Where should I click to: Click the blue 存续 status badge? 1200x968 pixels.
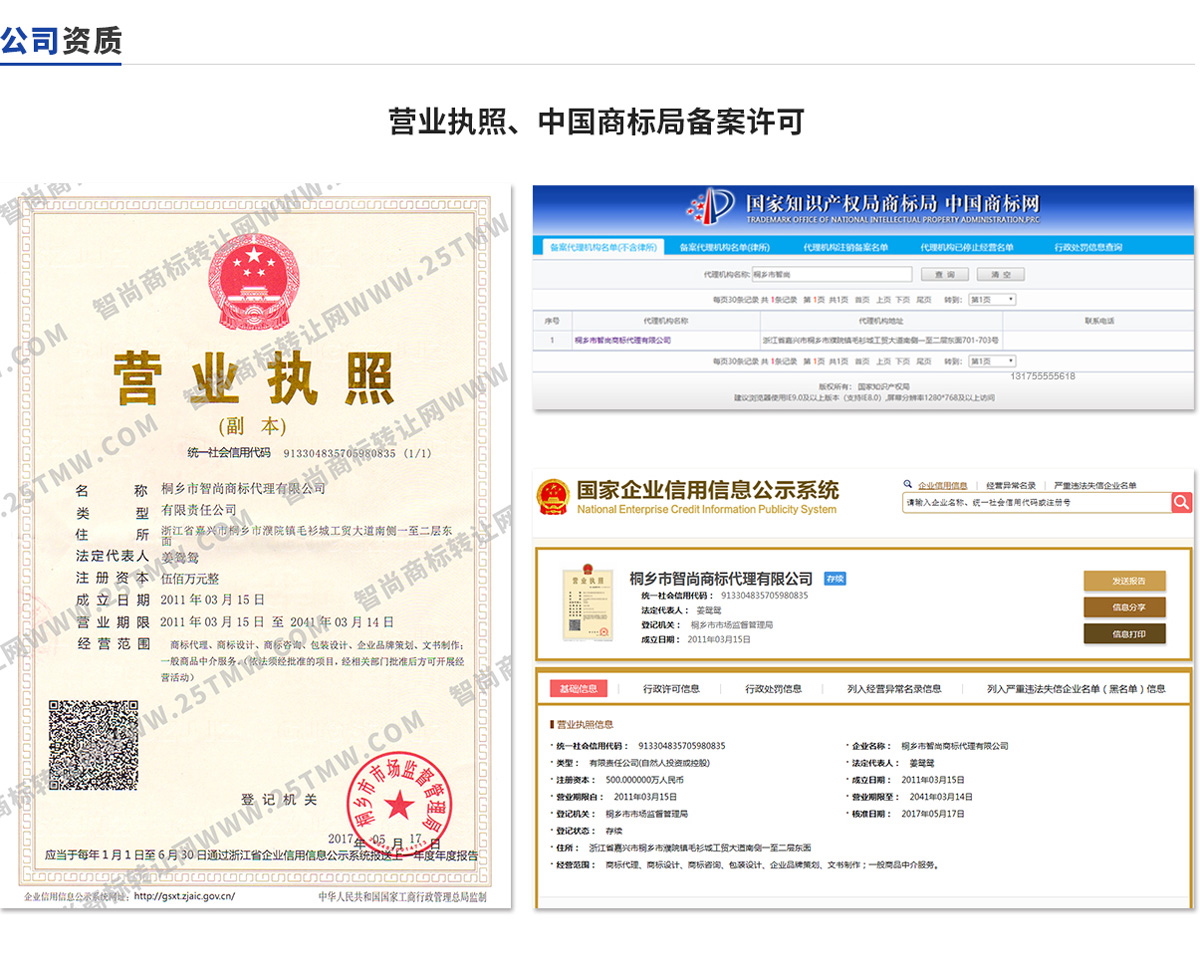coord(834,579)
